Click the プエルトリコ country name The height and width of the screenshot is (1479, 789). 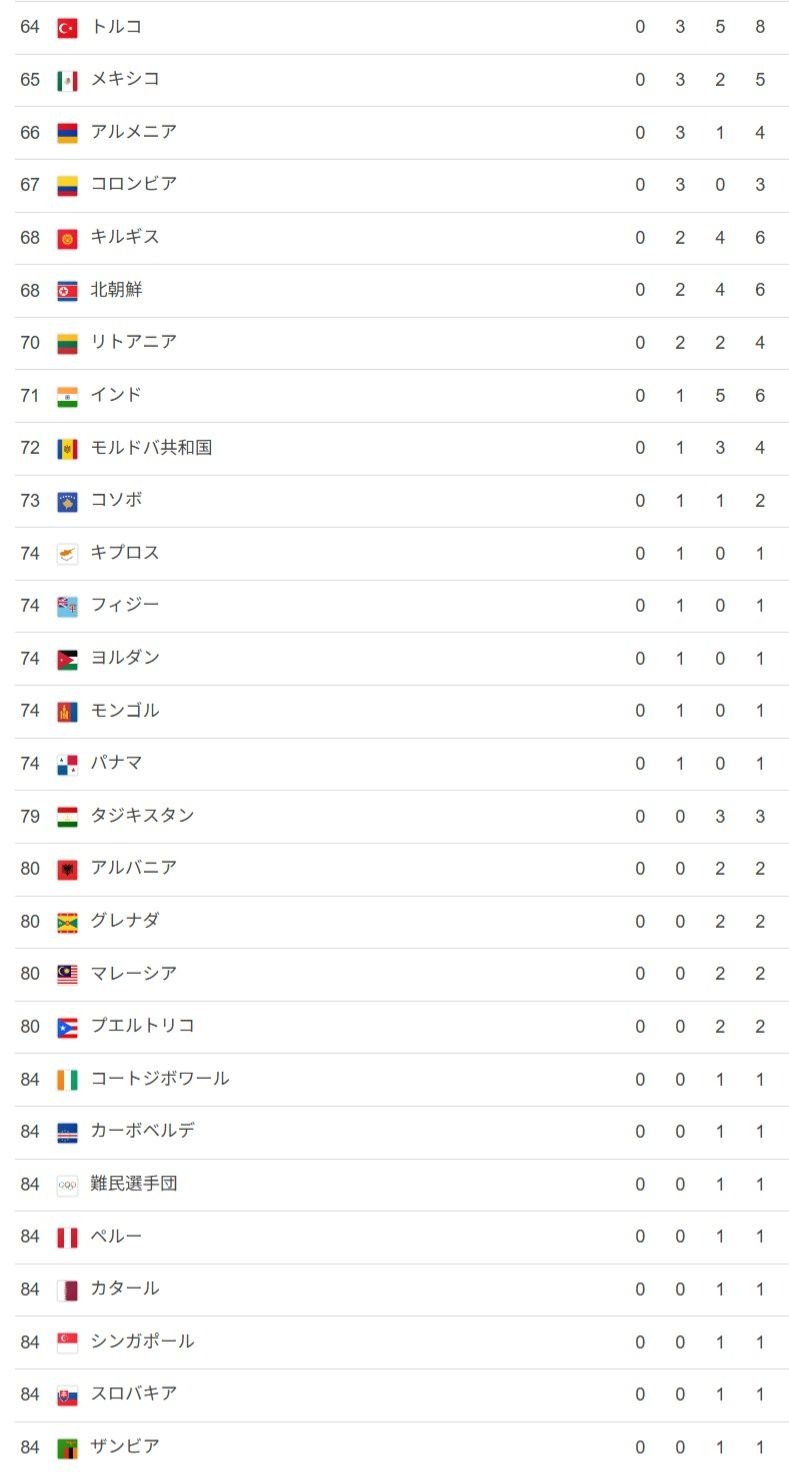tap(142, 1026)
